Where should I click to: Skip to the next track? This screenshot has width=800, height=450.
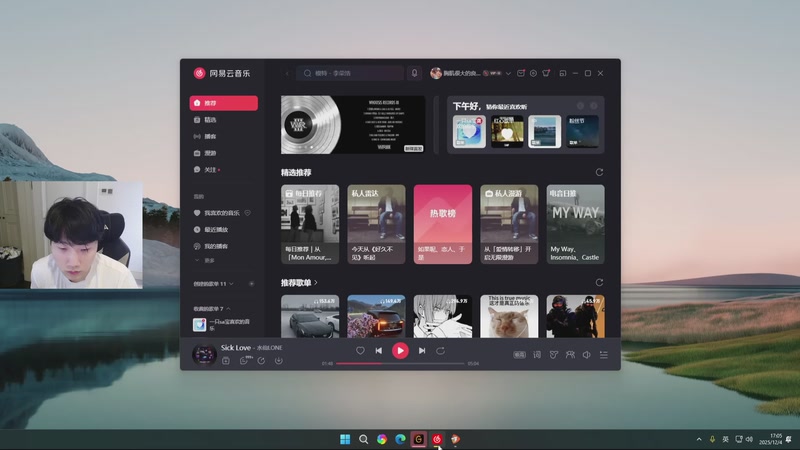[x=422, y=351]
